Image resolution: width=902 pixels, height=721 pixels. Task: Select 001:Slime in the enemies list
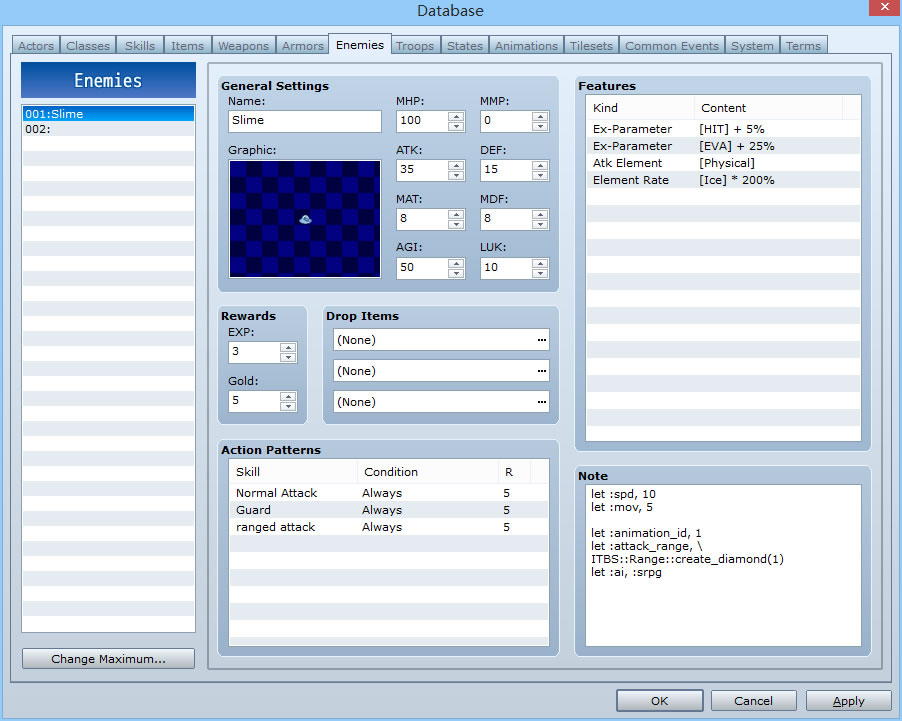coord(108,114)
